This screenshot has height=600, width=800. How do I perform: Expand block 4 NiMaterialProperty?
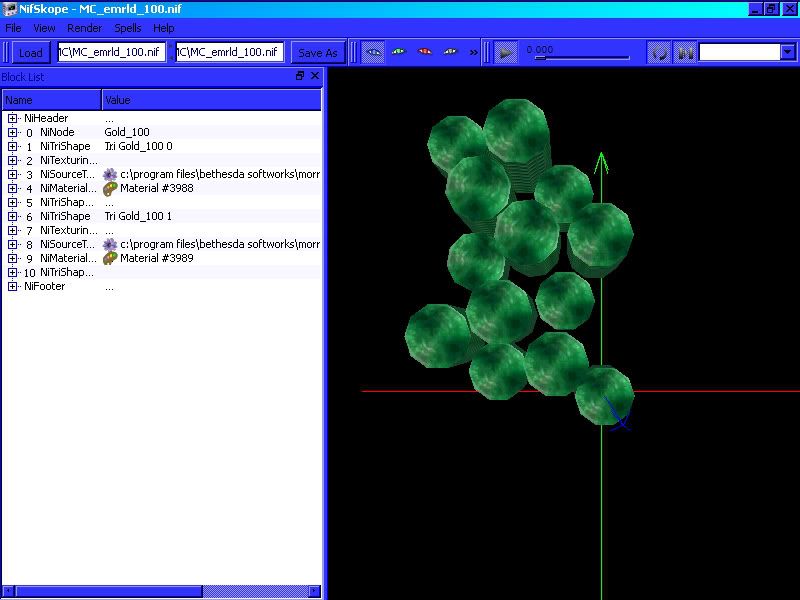click(x=12, y=188)
